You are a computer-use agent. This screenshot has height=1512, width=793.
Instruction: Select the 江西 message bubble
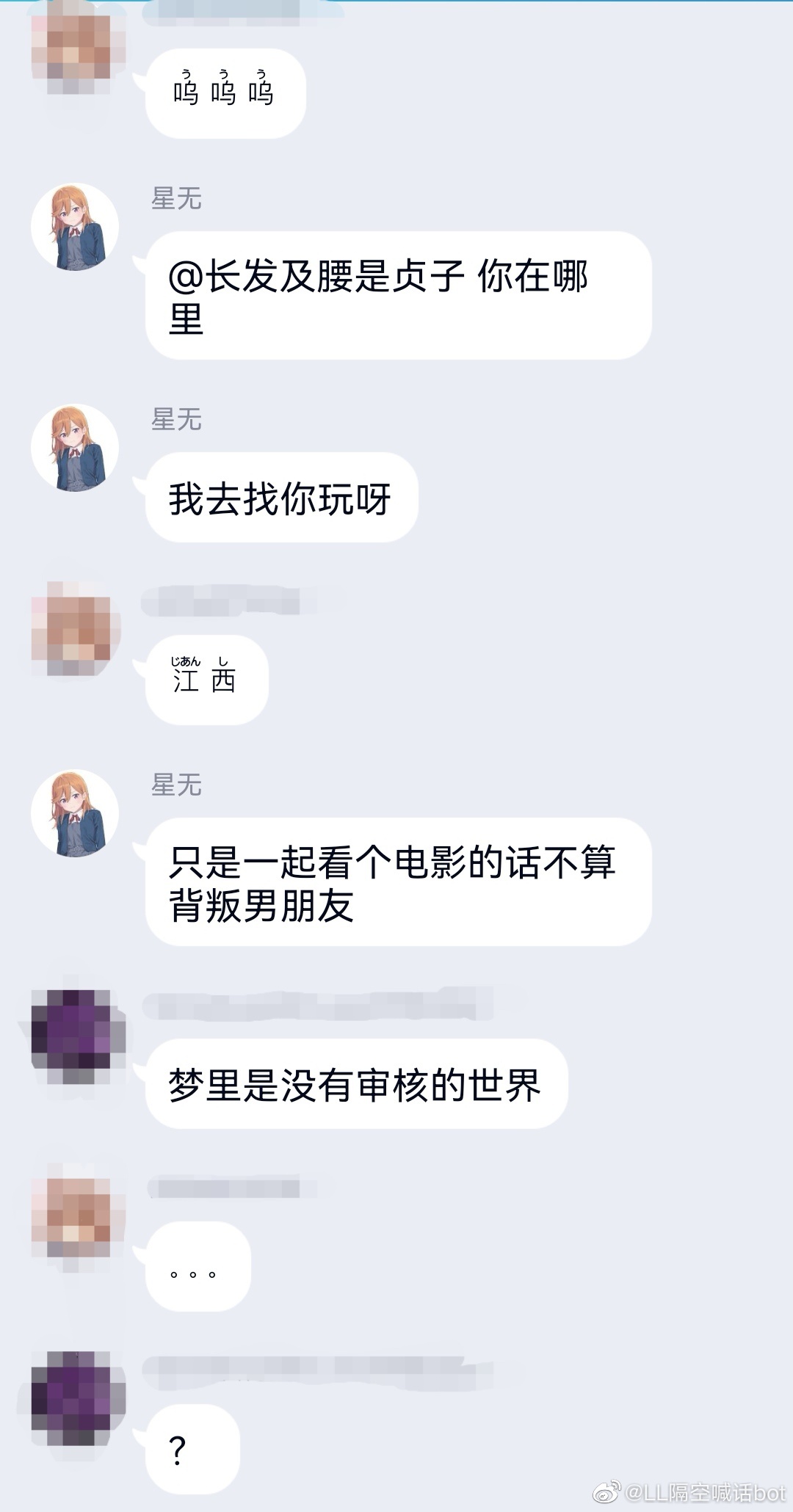pyautogui.click(x=206, y=680)
